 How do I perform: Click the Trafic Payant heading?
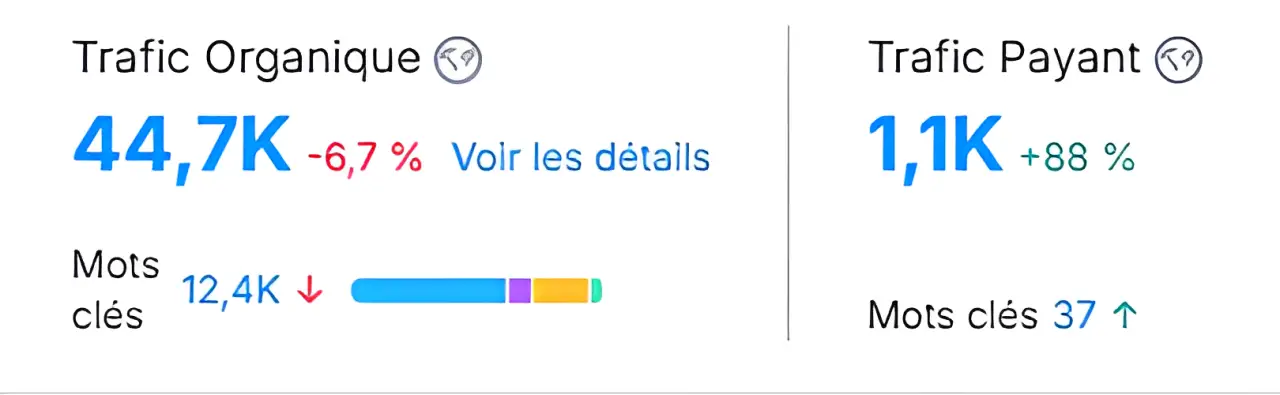(1005, 60)
